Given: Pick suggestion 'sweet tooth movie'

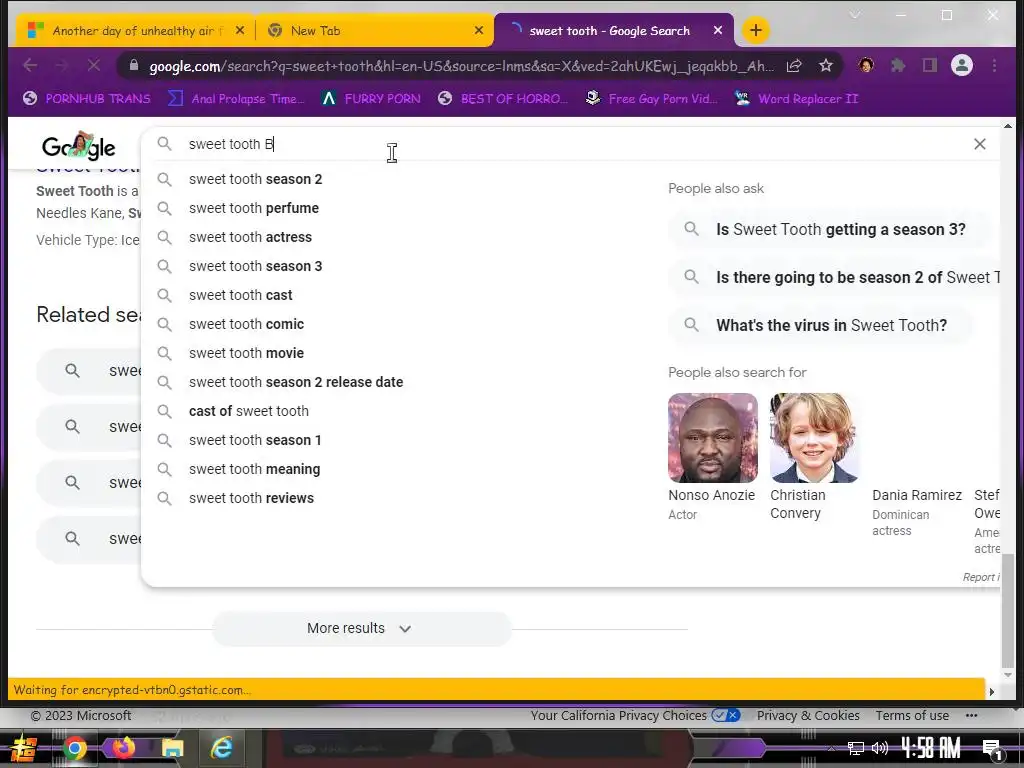Looking at the screenshot, I should tap(246, 353).
